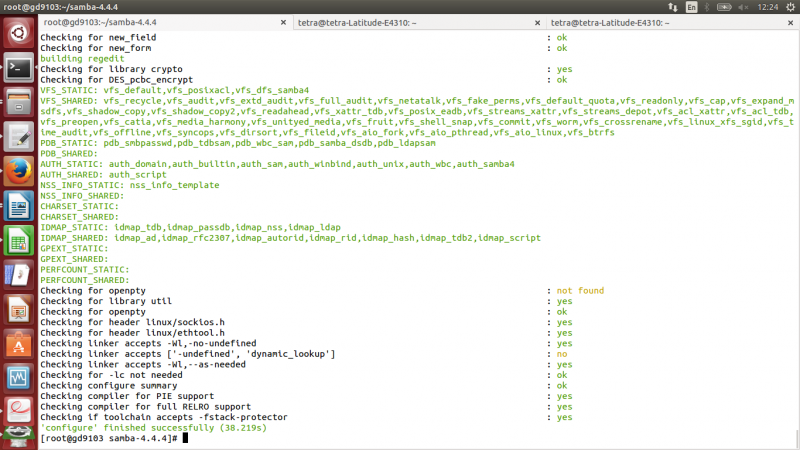Launch the Text Editor from the dock

tap(19, 137)
